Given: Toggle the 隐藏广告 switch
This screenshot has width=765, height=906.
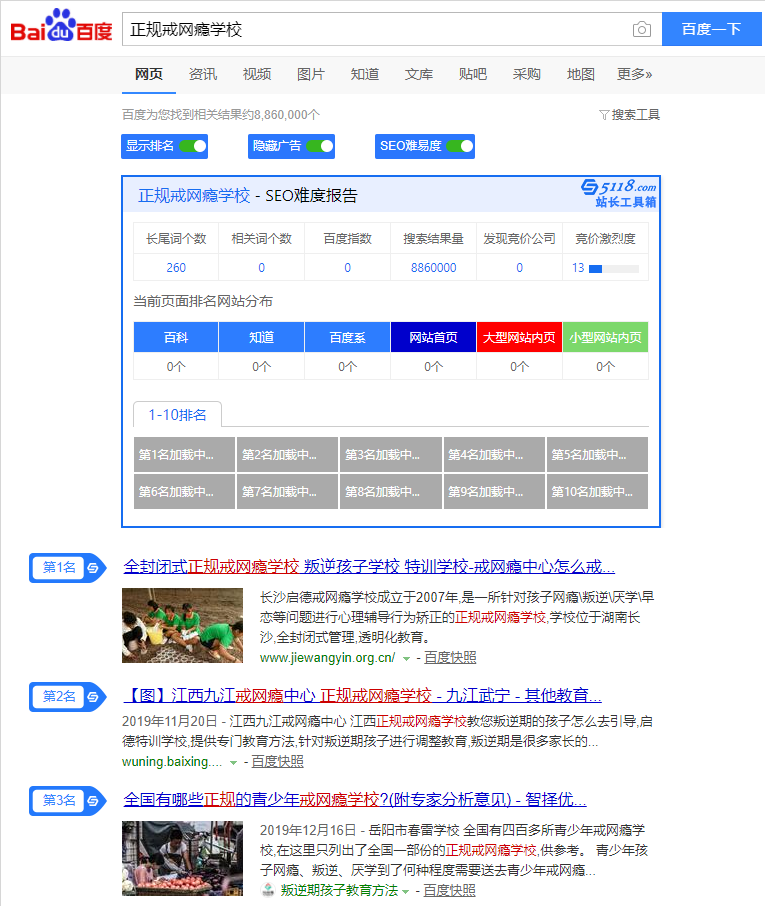Looking at the screenshot, I should pyautogui.click(x=320, y=146).
